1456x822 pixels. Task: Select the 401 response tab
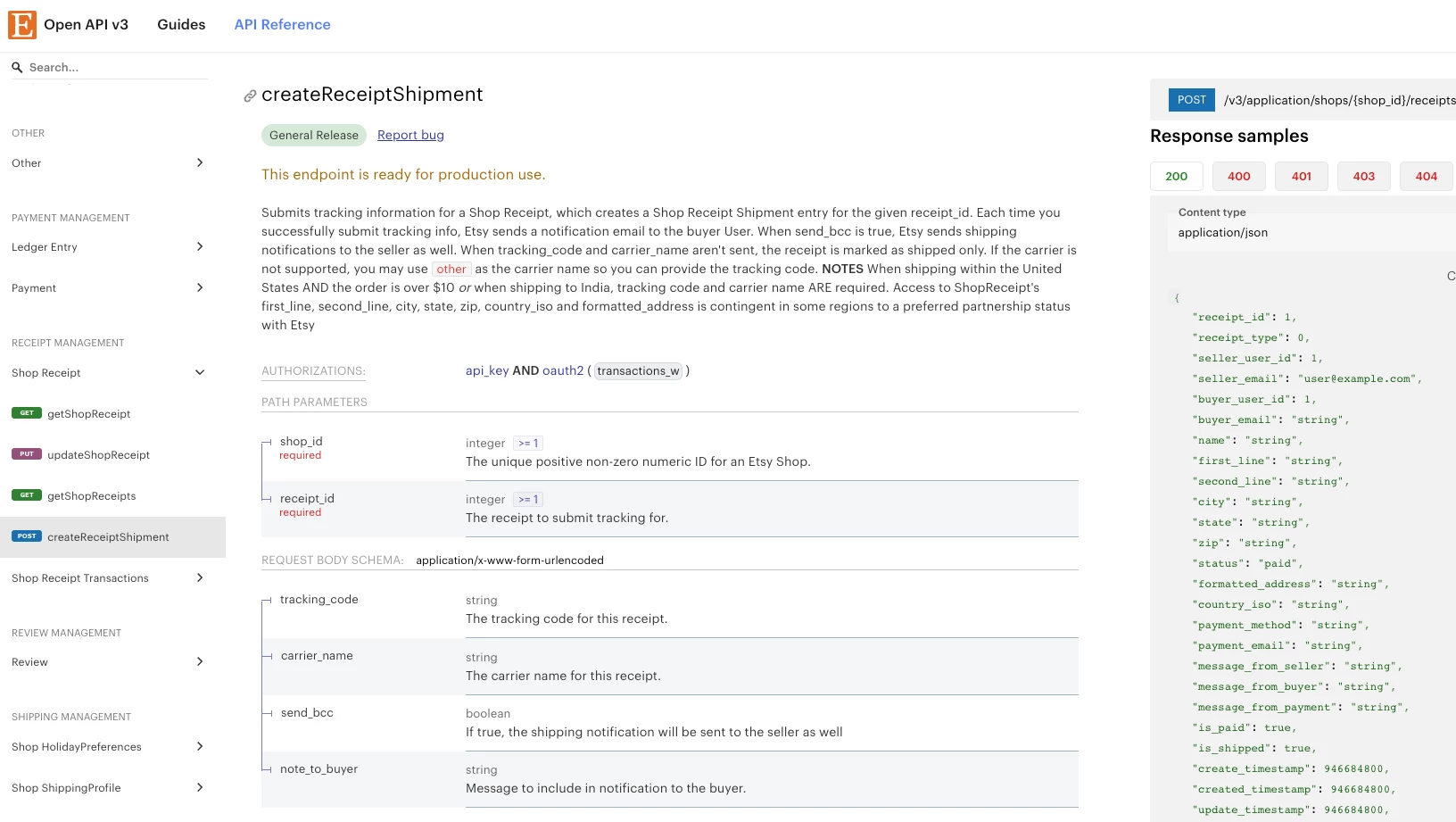coord(1302,176)
